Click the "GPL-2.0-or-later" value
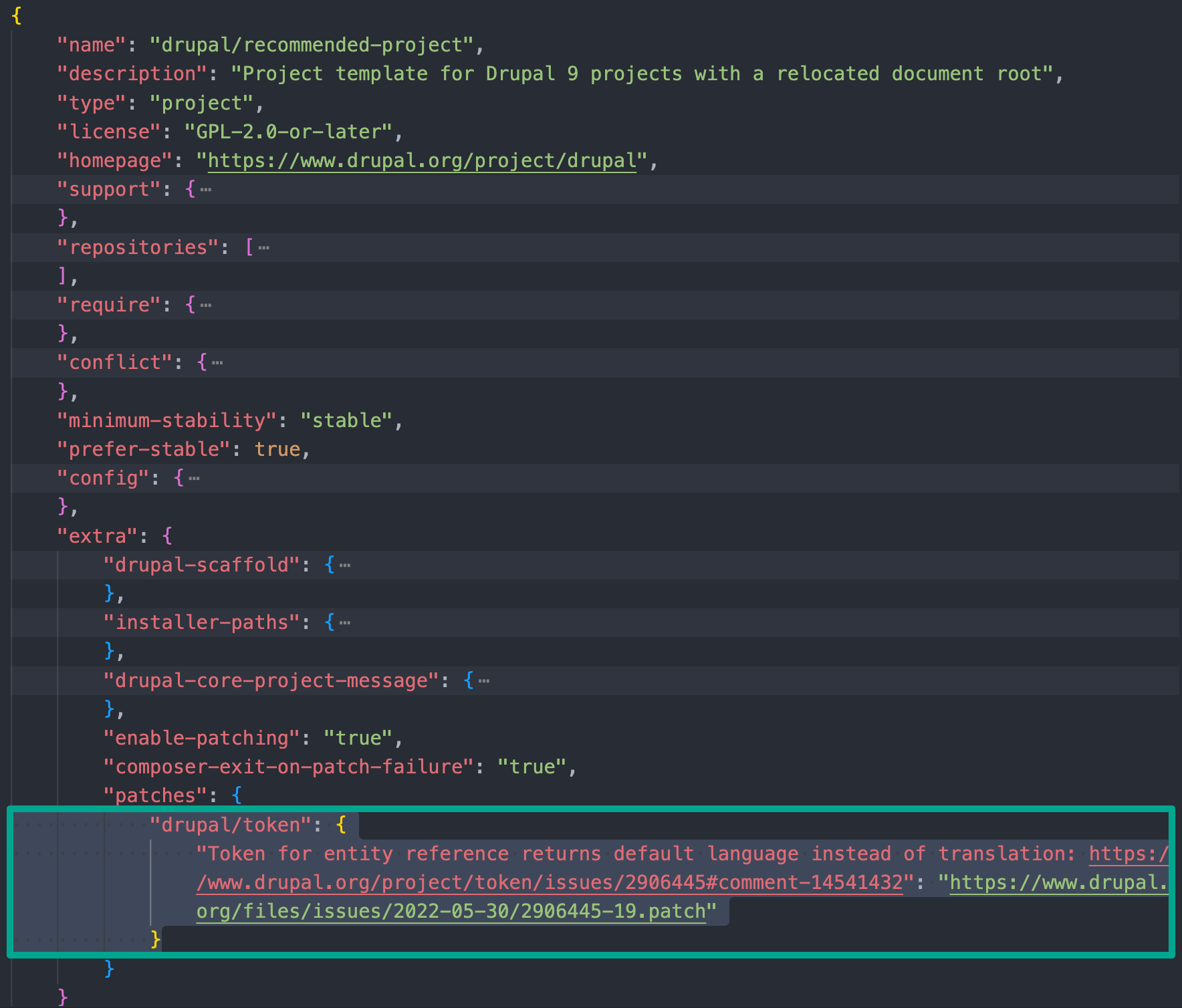1182x1008 pixels. click(289, 132)
